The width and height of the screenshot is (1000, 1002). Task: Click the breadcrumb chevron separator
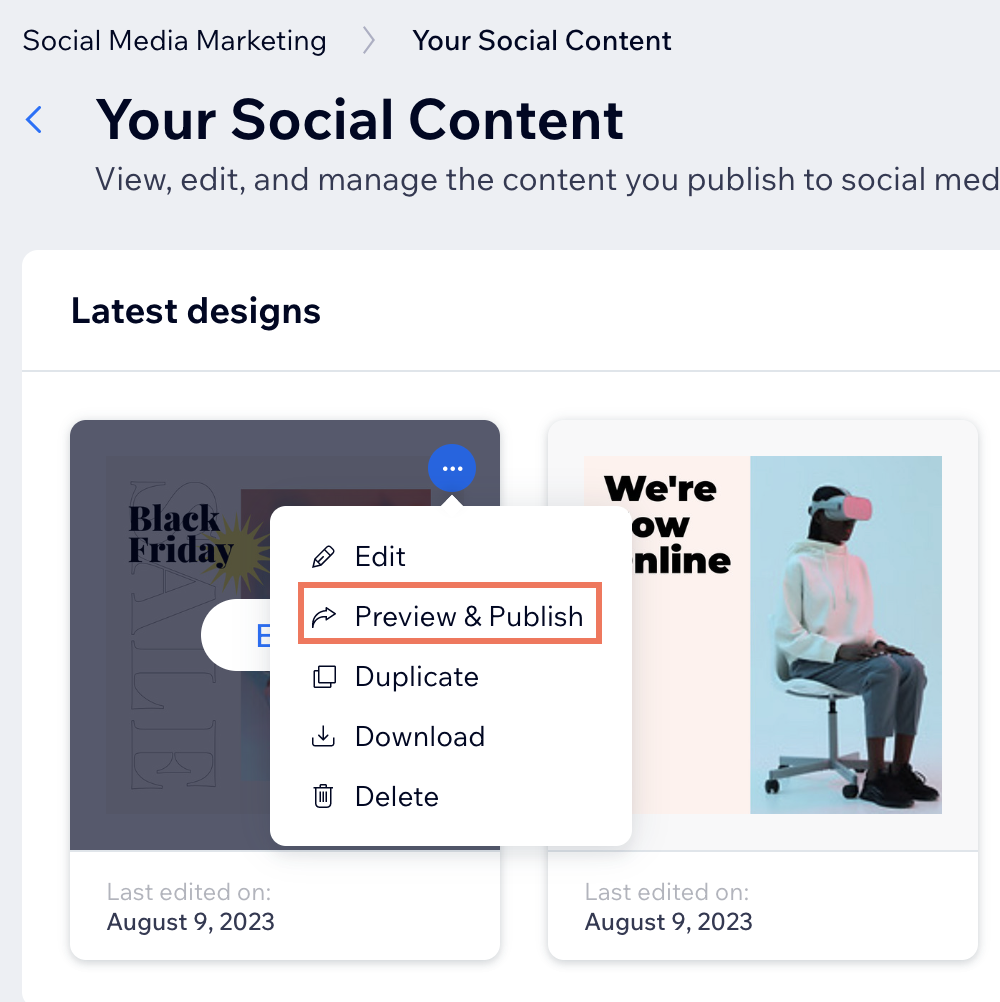369,41
